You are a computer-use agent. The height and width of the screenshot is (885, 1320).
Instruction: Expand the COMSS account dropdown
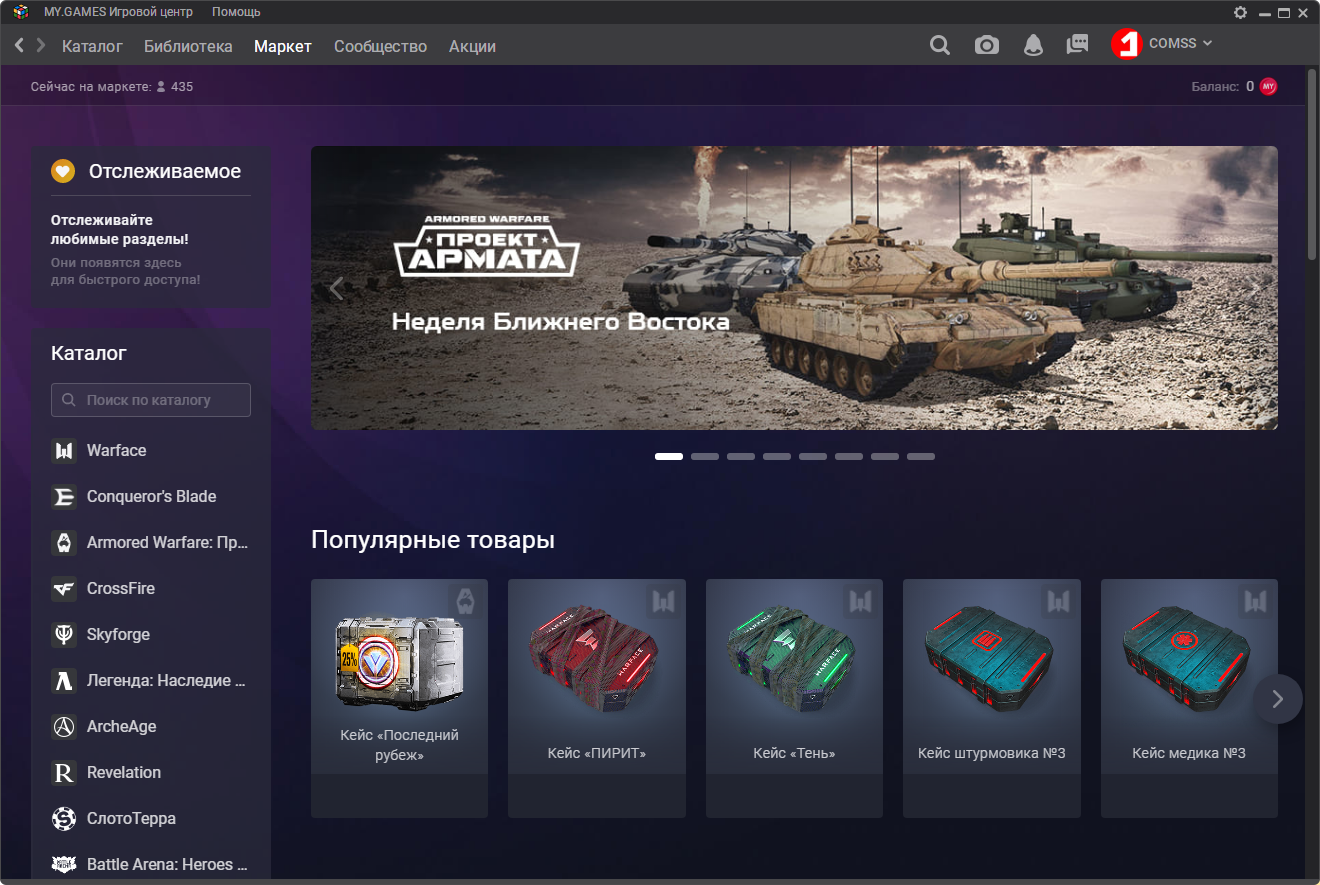1181,44
